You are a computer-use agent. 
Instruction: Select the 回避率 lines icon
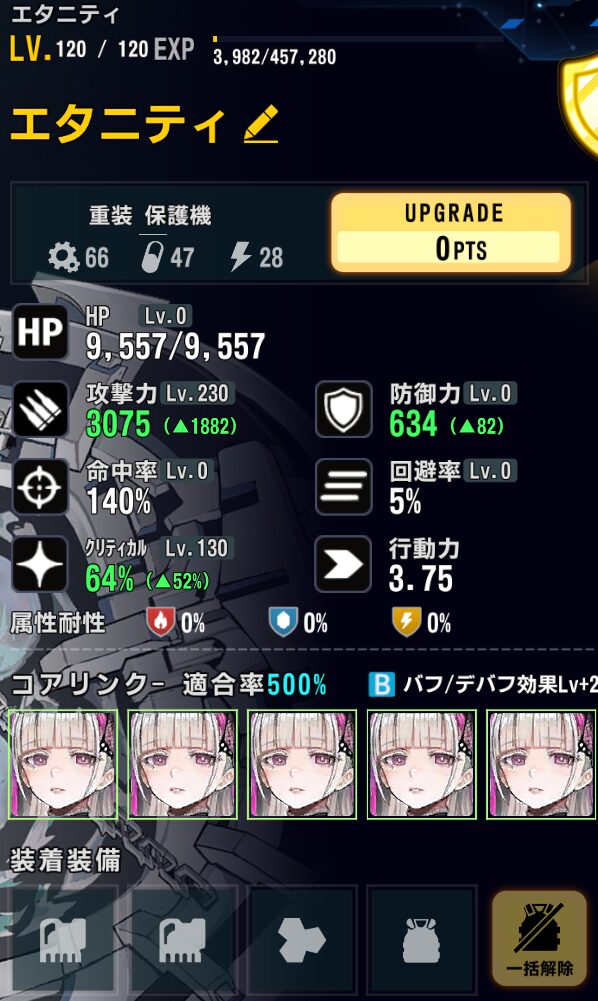(x=344, y=486)
